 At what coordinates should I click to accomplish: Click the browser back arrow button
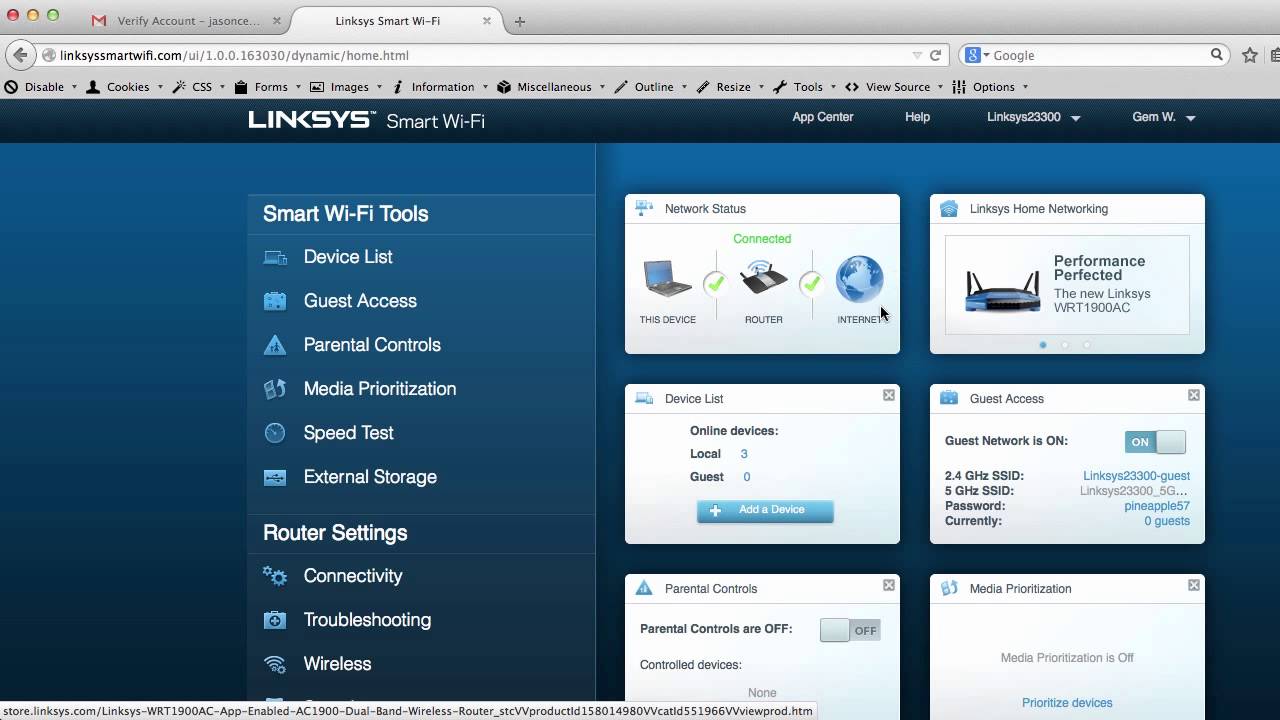(x=20, y=55)
